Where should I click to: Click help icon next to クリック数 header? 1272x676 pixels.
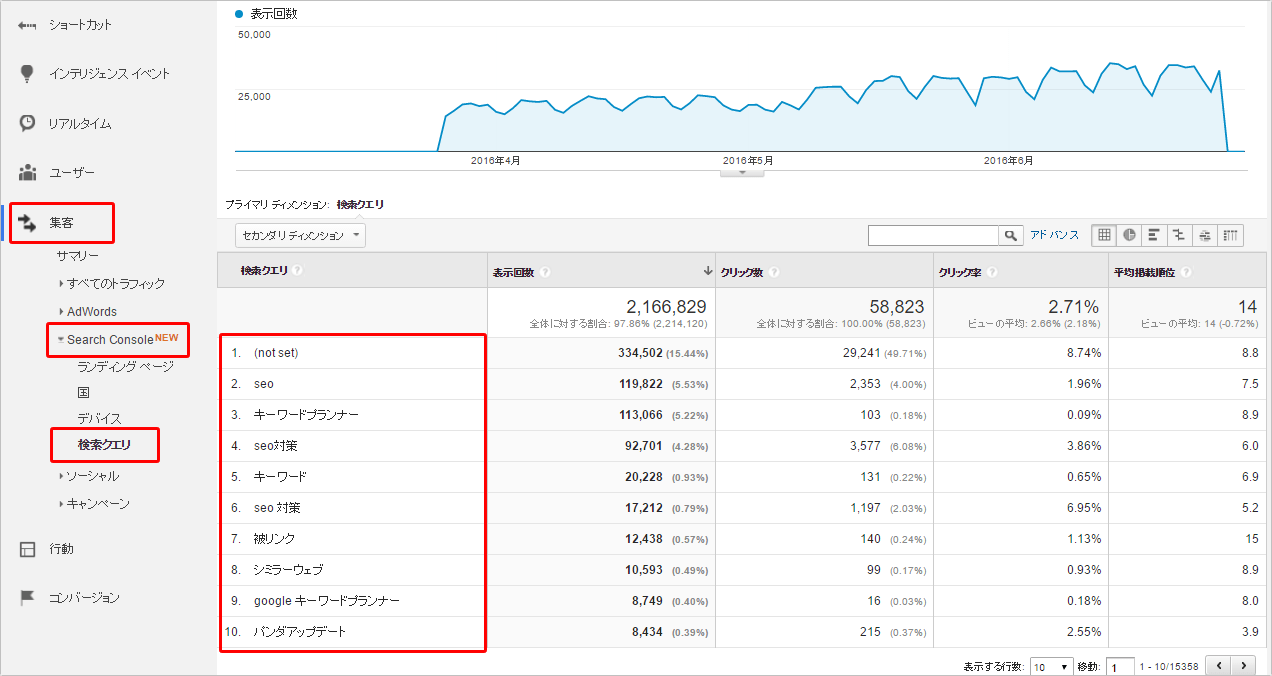[x=775, y=272]
